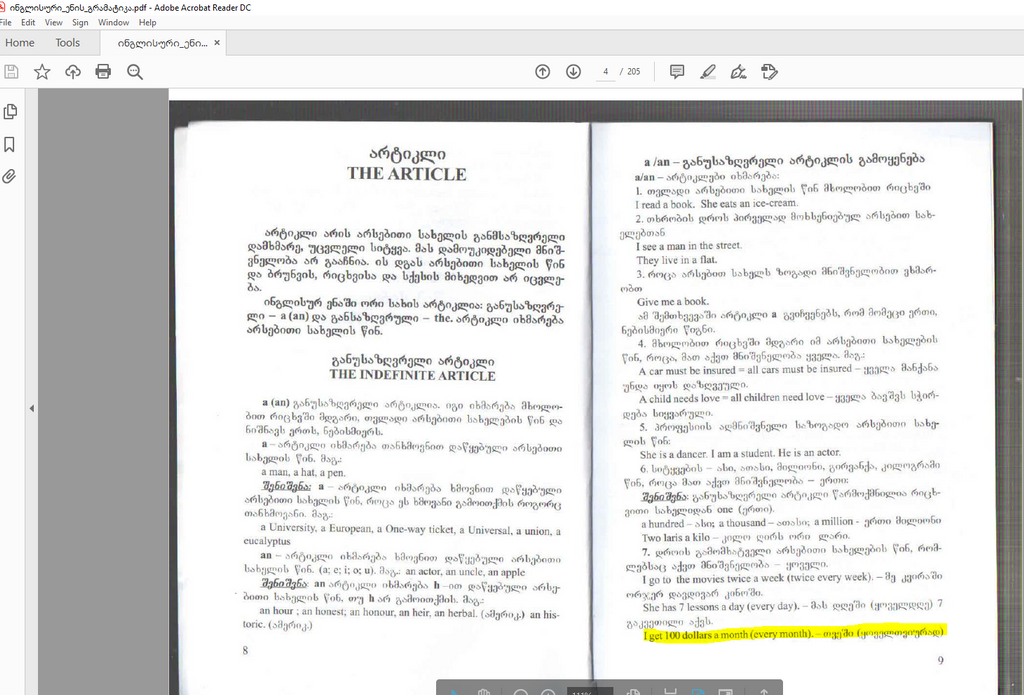The image size is (1024, 695).
Task: Click the line starting 'an hour ; an honest'
Action: [x=409, y=613]
